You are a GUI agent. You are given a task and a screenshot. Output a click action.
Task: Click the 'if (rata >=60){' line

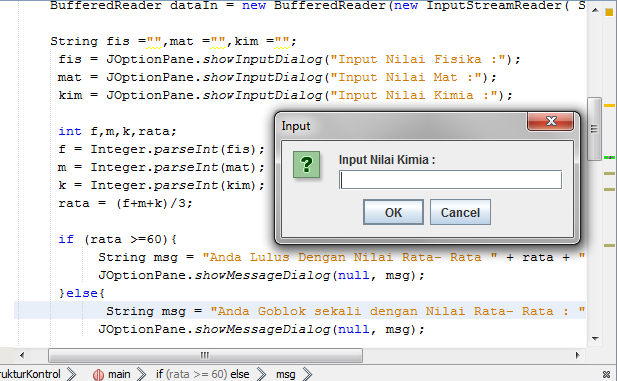coord(118,239)
